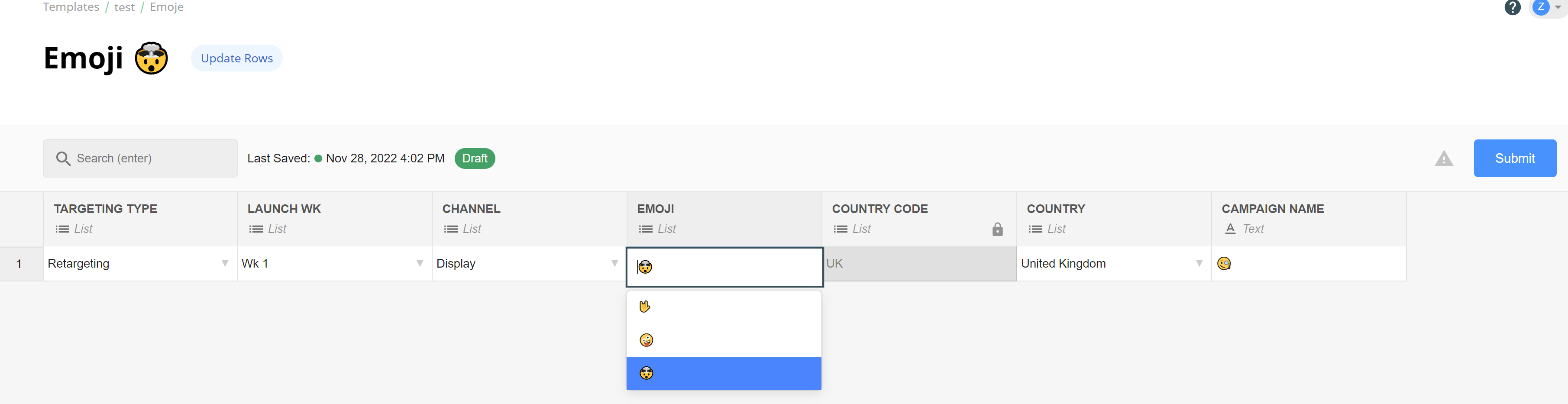The image size is (1568, 404).
Task: Open the help question mark icon
Action: click(1512, 7)
